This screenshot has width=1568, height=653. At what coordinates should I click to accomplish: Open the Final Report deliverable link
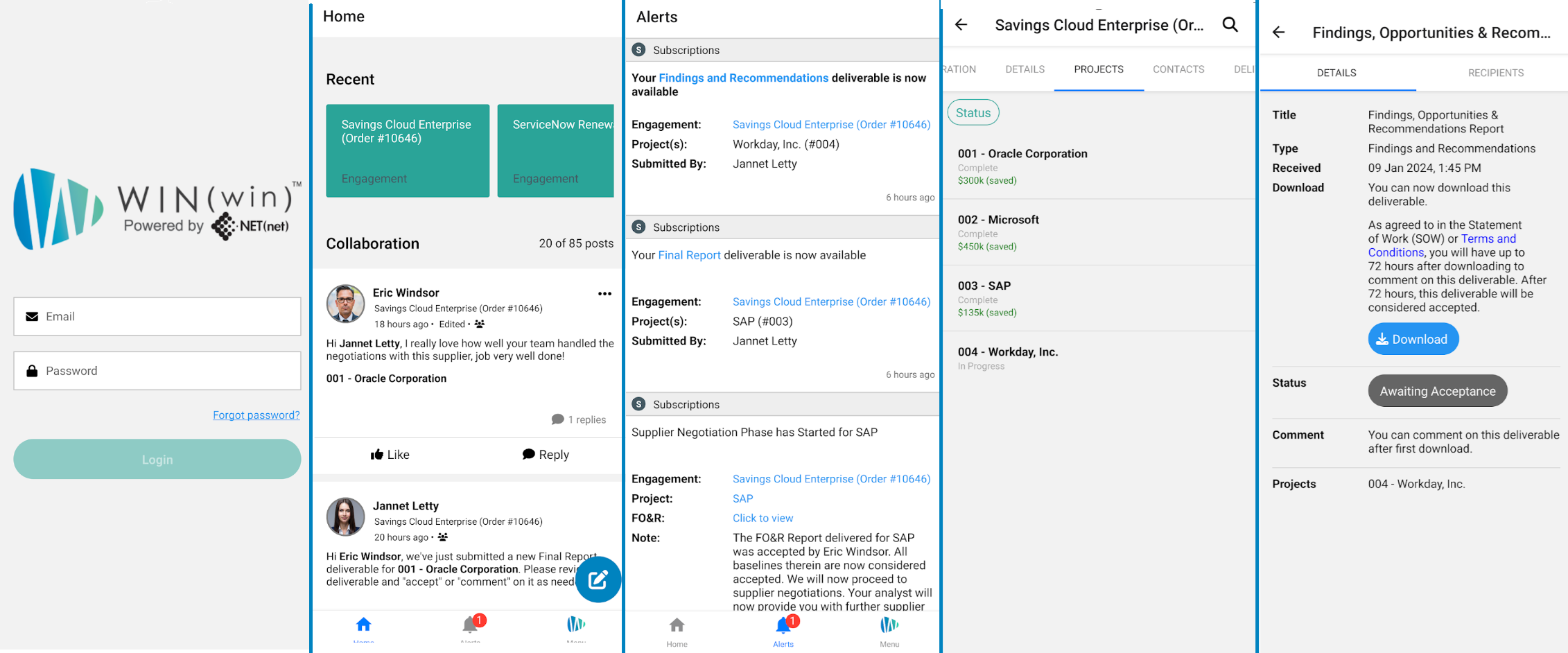(x=690, y=255)
